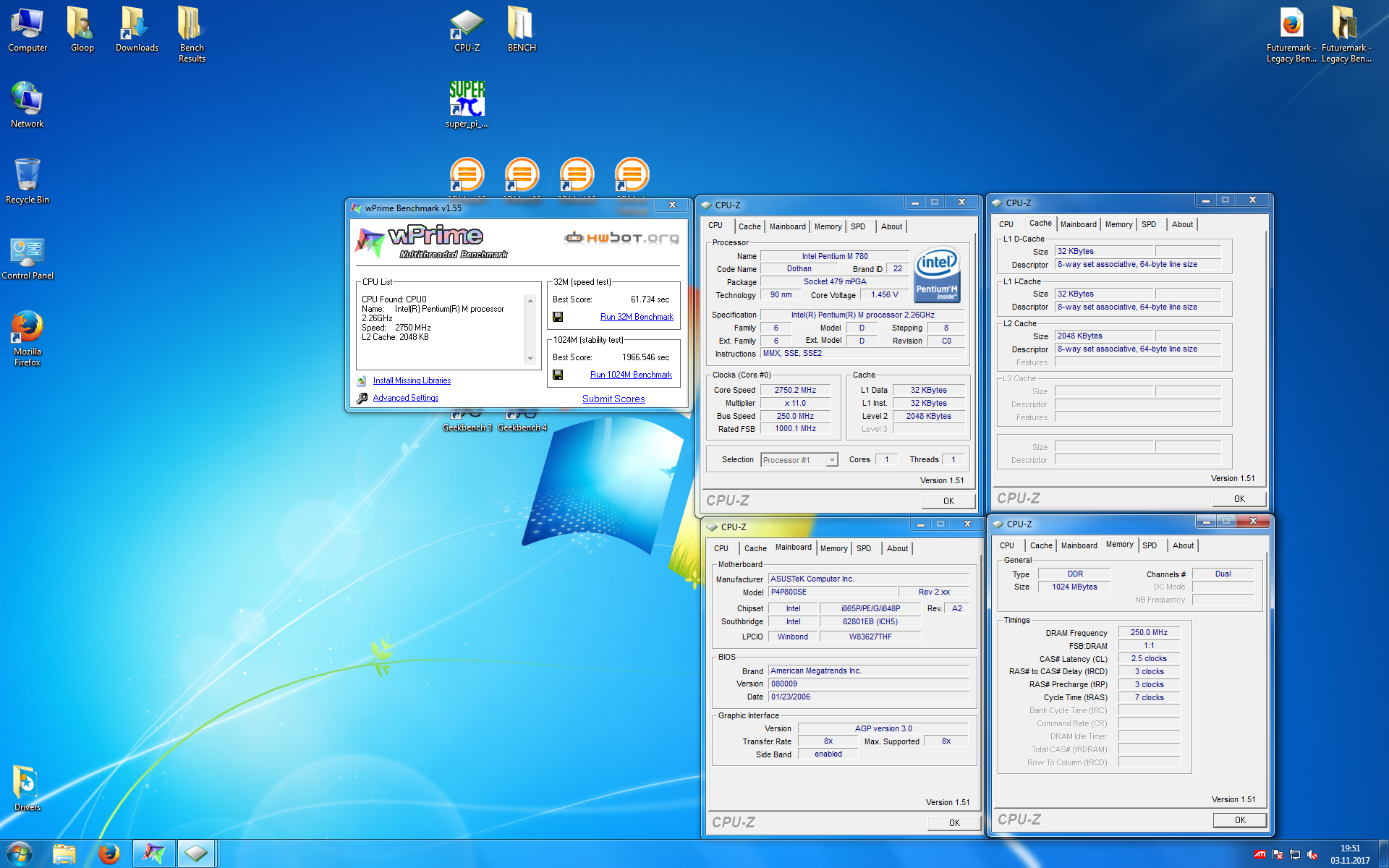Image resolution: width=1389 pixels, height=868 pixels.
Task: Click the hwbot.org logo in wPrime
Action: tap(621, 238)
